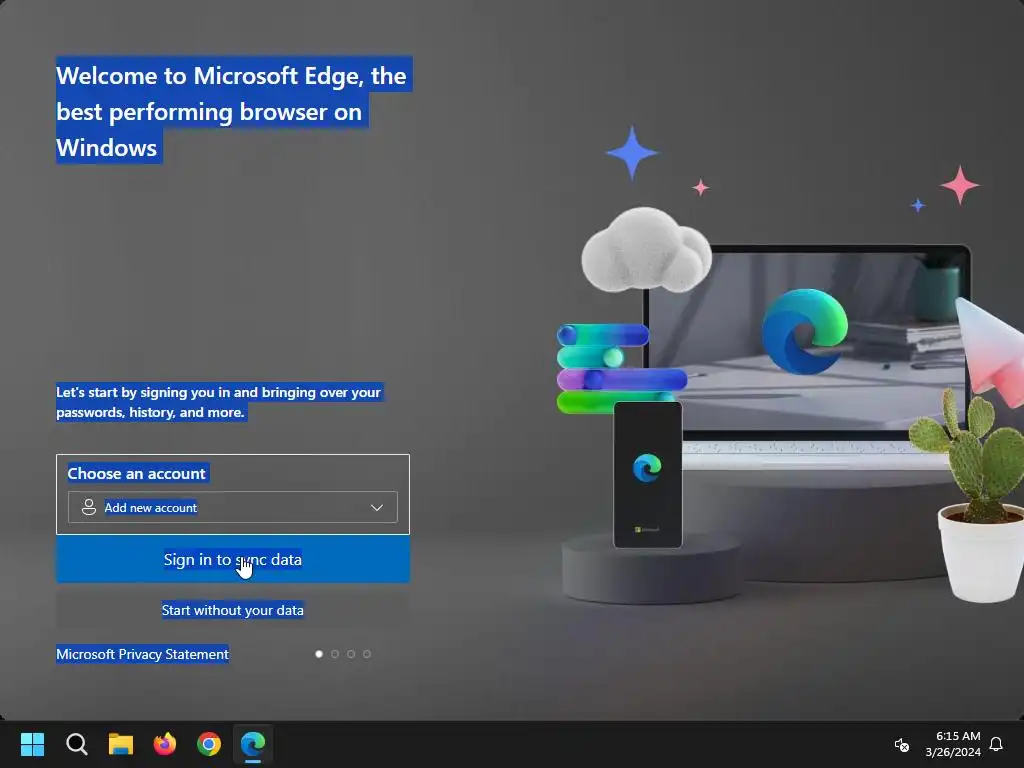Select Microsoft Edge taskbar icon
The height and width of the screenshot is (768, 1024).
tap(253, 744)
